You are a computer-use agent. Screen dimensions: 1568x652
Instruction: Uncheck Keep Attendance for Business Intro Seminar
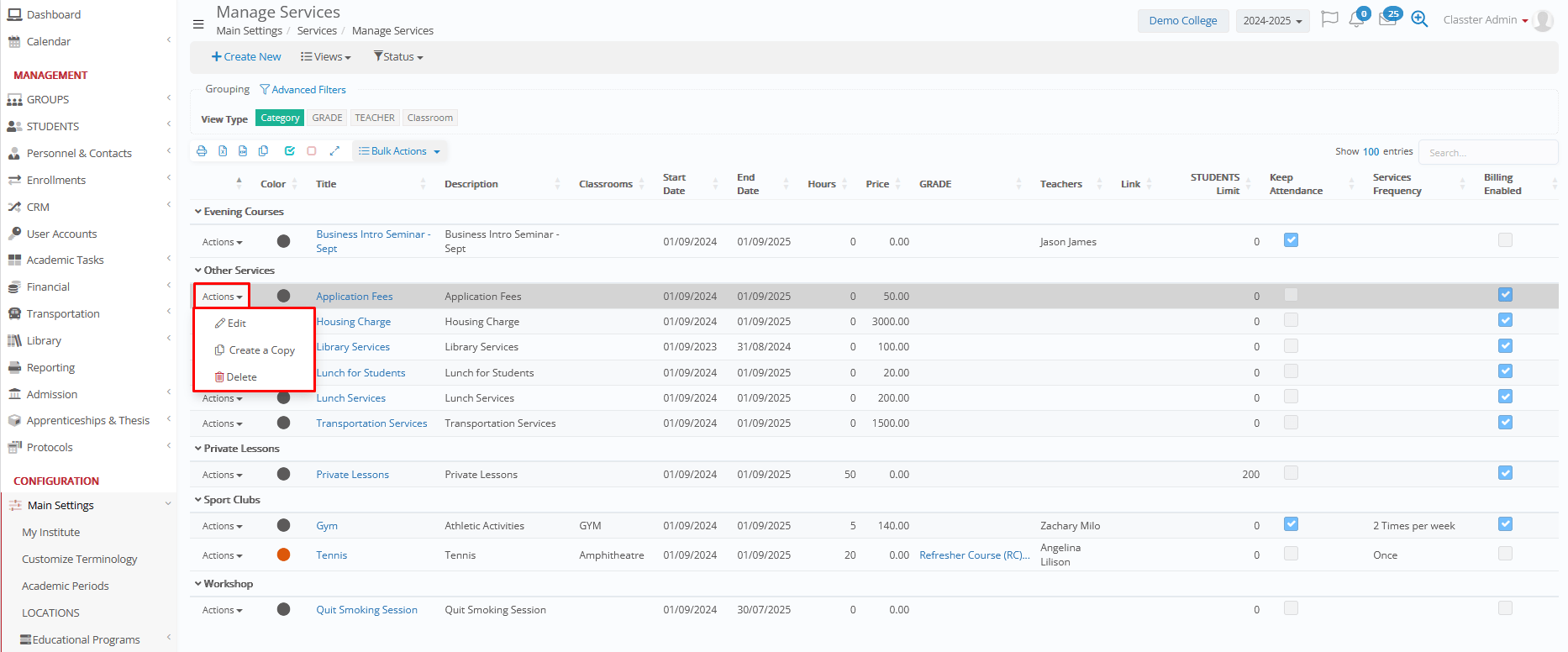(x=1291, y=240)
